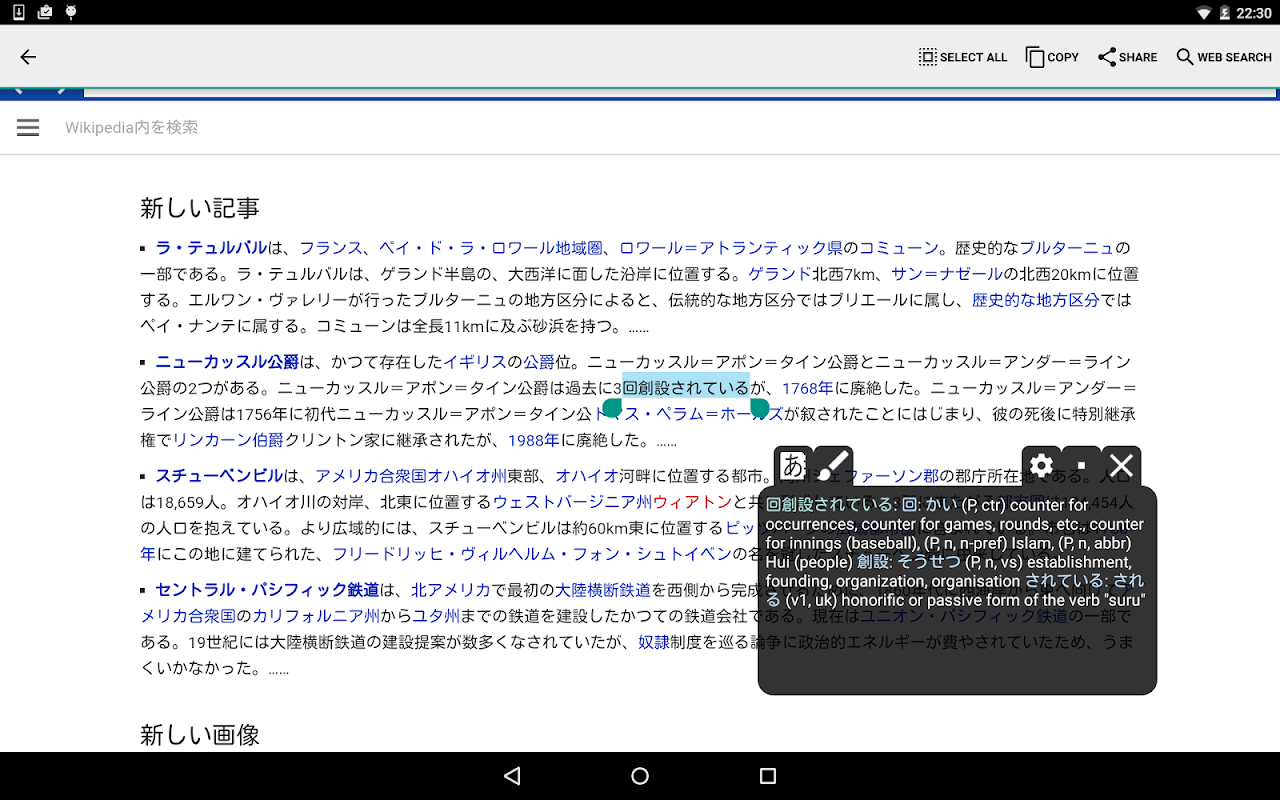Open the ペイ・ド・ラ・ロワール地域圏 link
The image size is (1280, 800).
[x=490, y=248]
